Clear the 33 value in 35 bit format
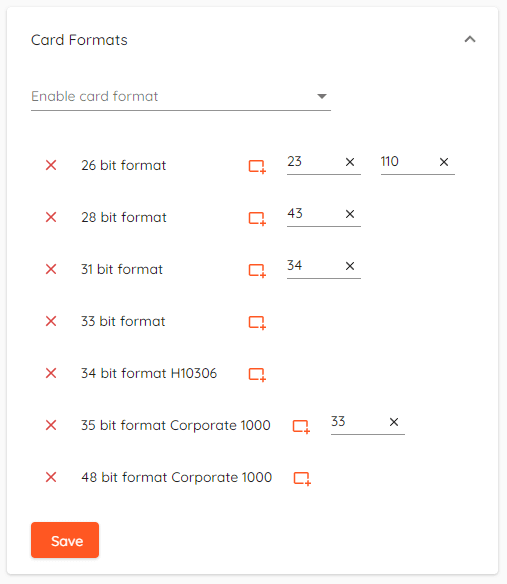 coord(394,422)
